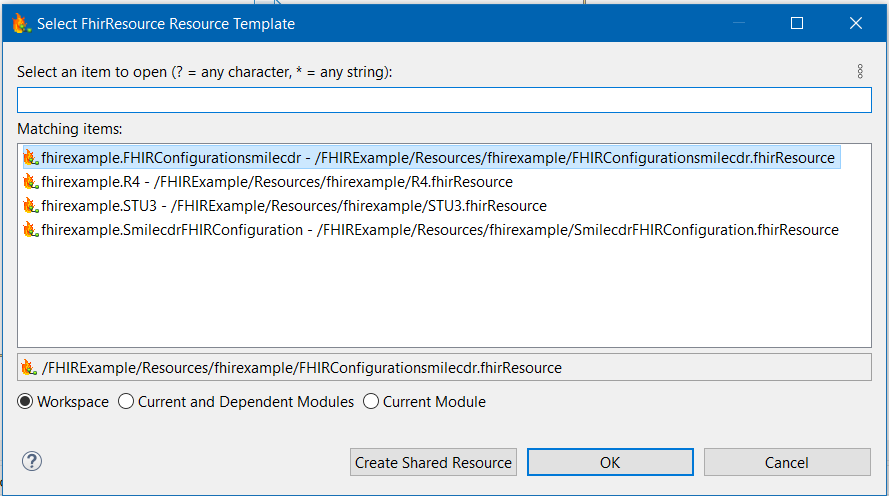This screenshot has height=496, width=889.
Task: Confirm selection with the OK button
Action: [610, 462]
